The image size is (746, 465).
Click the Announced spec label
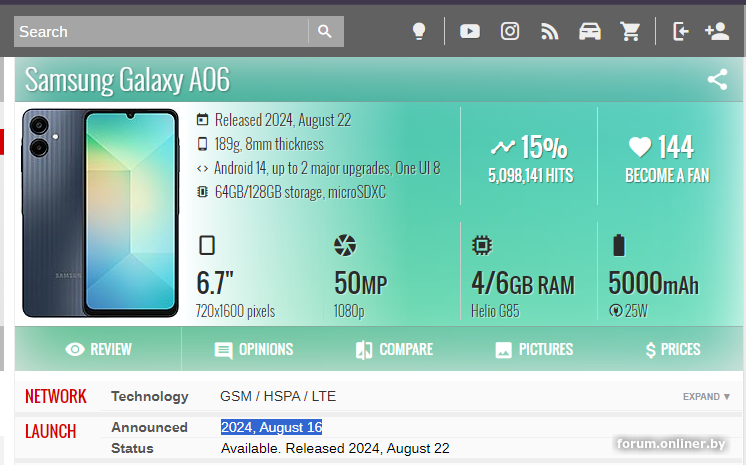pyautogui.click(x=149, y=427)
